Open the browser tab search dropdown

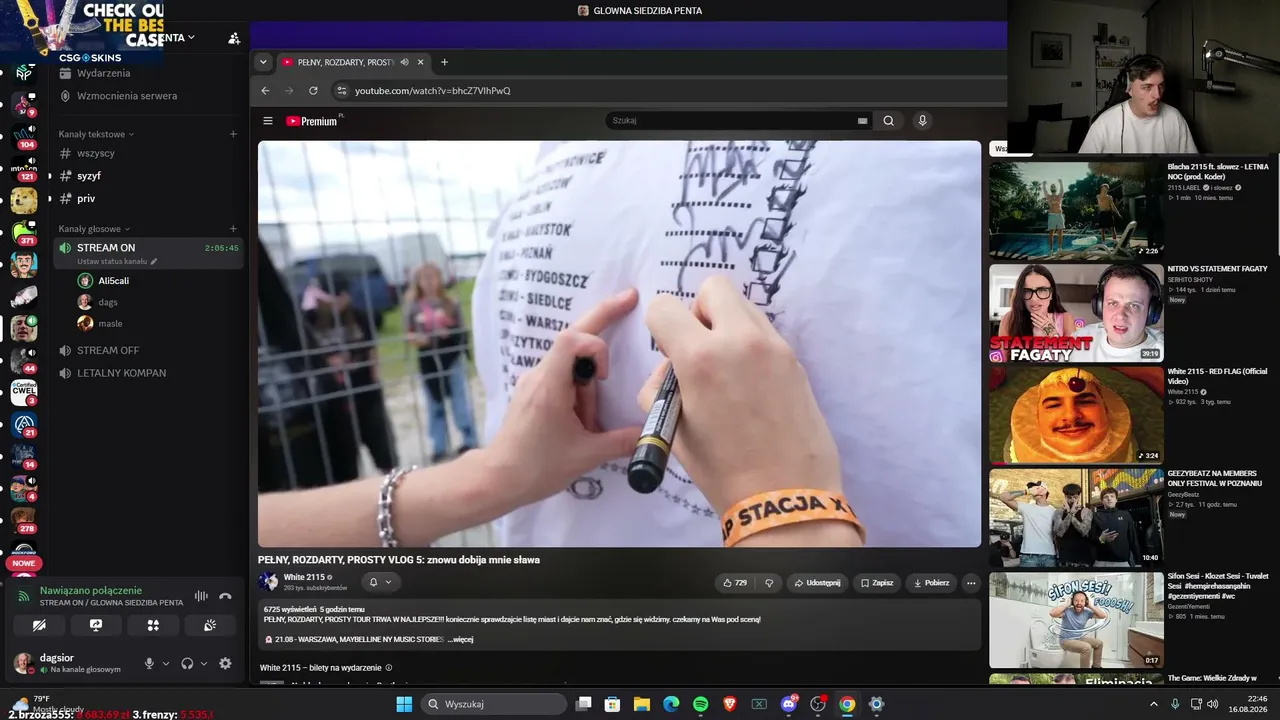(x=263, y=62)
